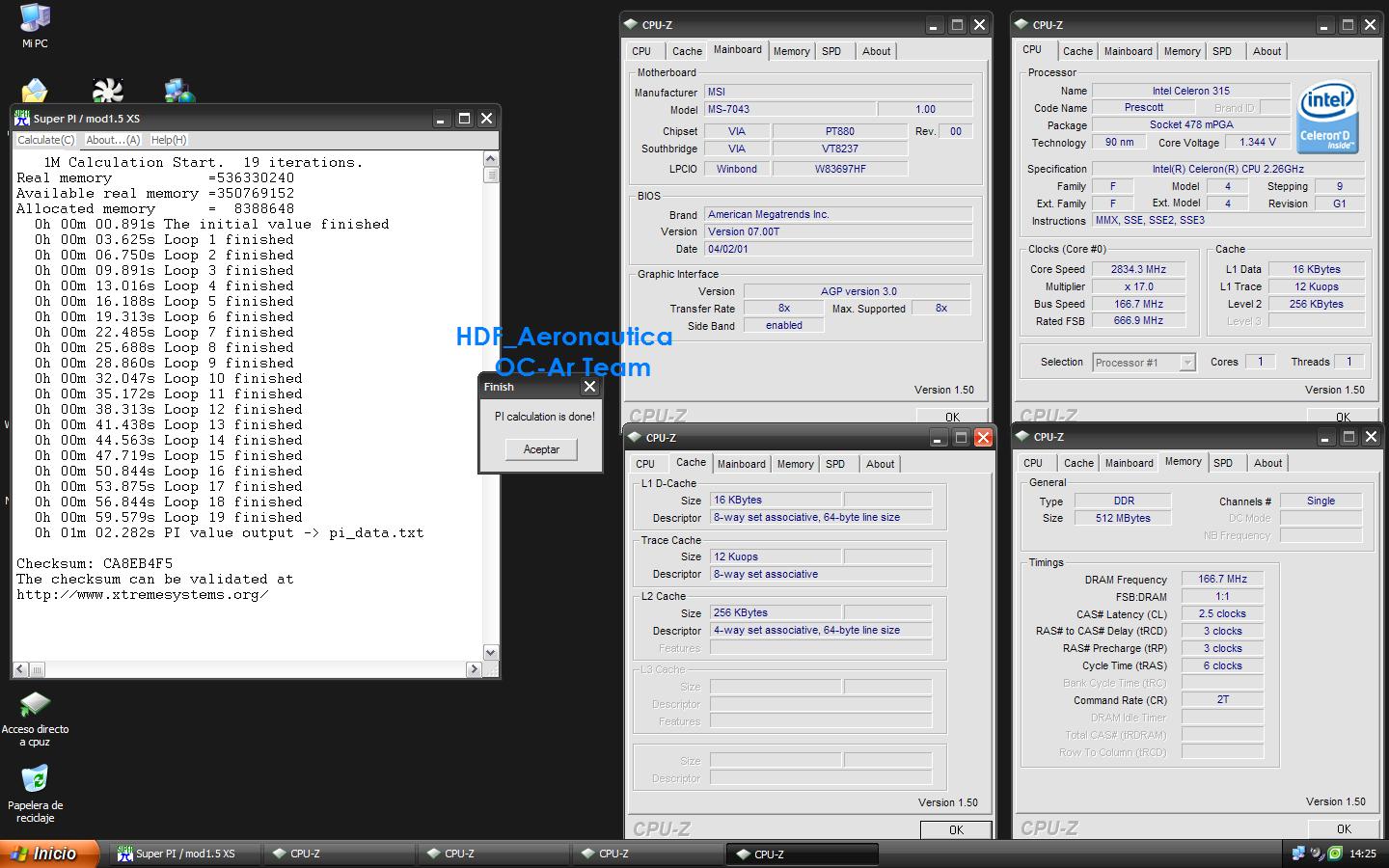Screen dimensions: 1389x868
Task: Click OK in the Mainboard CPU-Z window
Action: (x=952, y=417)
